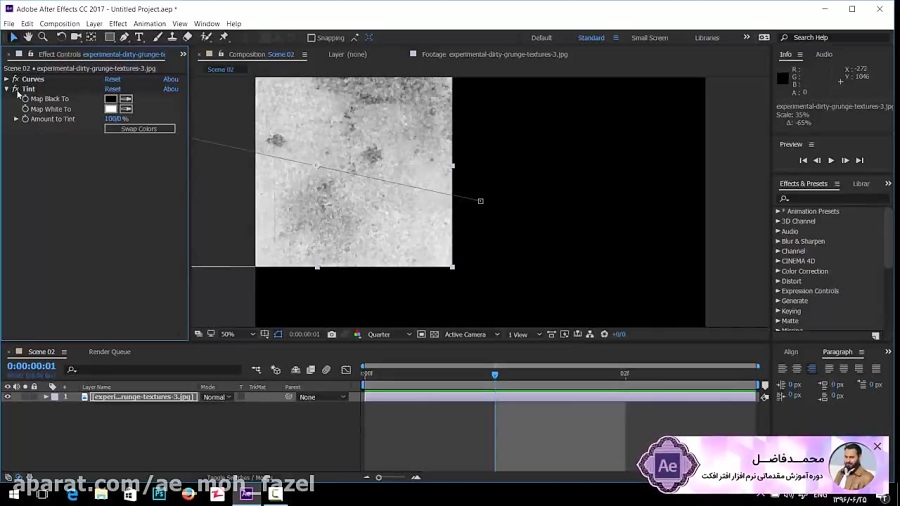Select the Brush tool
Image resolution: width=900 pixels, height=506 pixels.
click(x=157, y=37)
